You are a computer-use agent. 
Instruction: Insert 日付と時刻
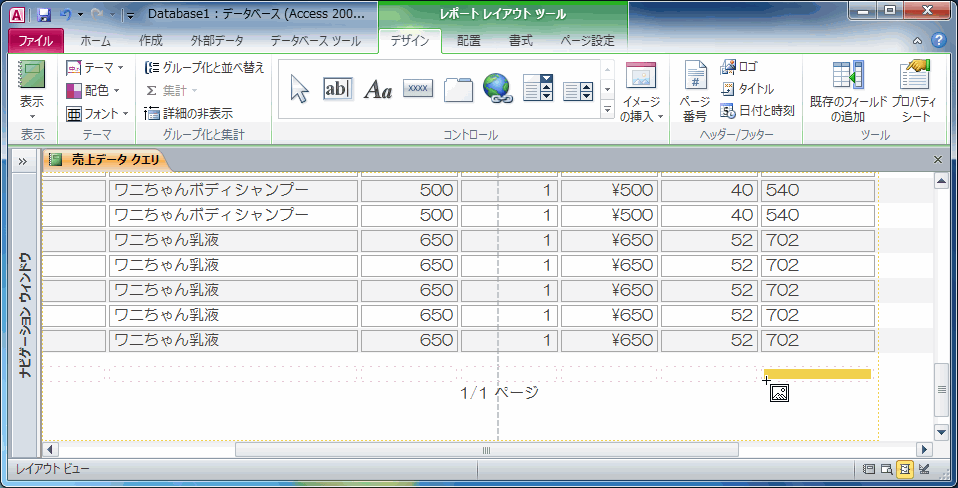pos(758,111)
